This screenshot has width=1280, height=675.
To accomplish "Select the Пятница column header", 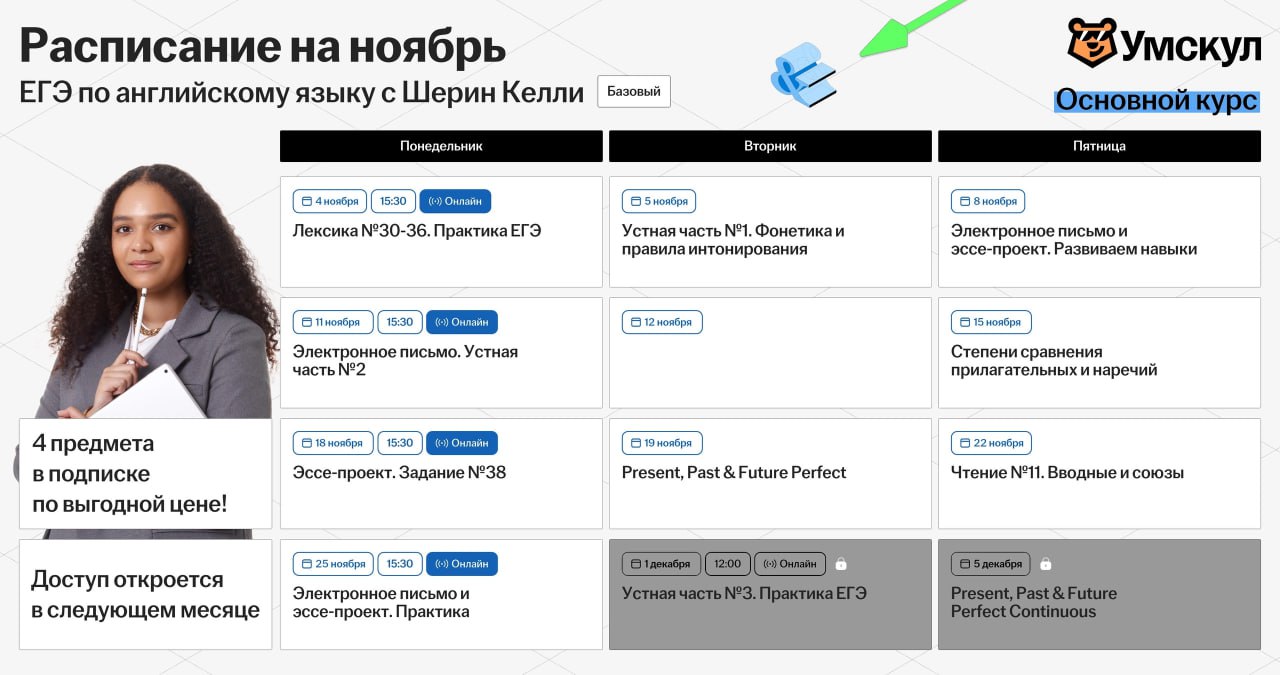I will pyautogui.click(x=1099, y=146).
